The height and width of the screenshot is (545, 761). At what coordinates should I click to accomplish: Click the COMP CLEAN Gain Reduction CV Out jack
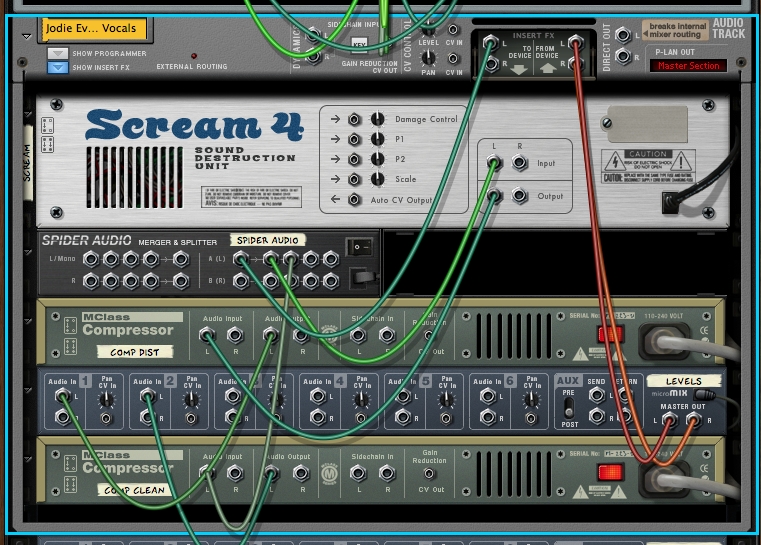pyautogui.click(x=429, y=473)
